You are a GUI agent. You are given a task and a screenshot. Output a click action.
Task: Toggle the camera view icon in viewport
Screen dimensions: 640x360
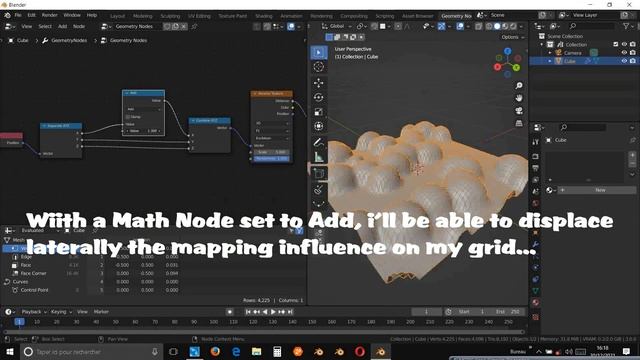pyautogui.click(x=519, y=111)
